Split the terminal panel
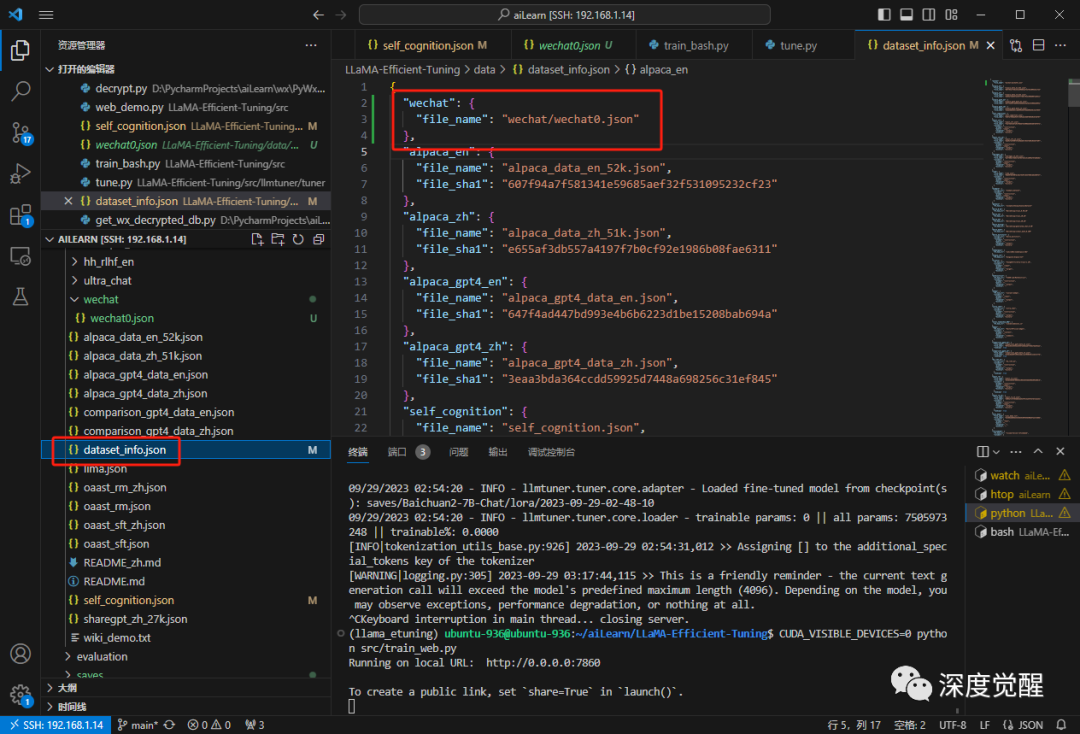 [x=983, y=452]
